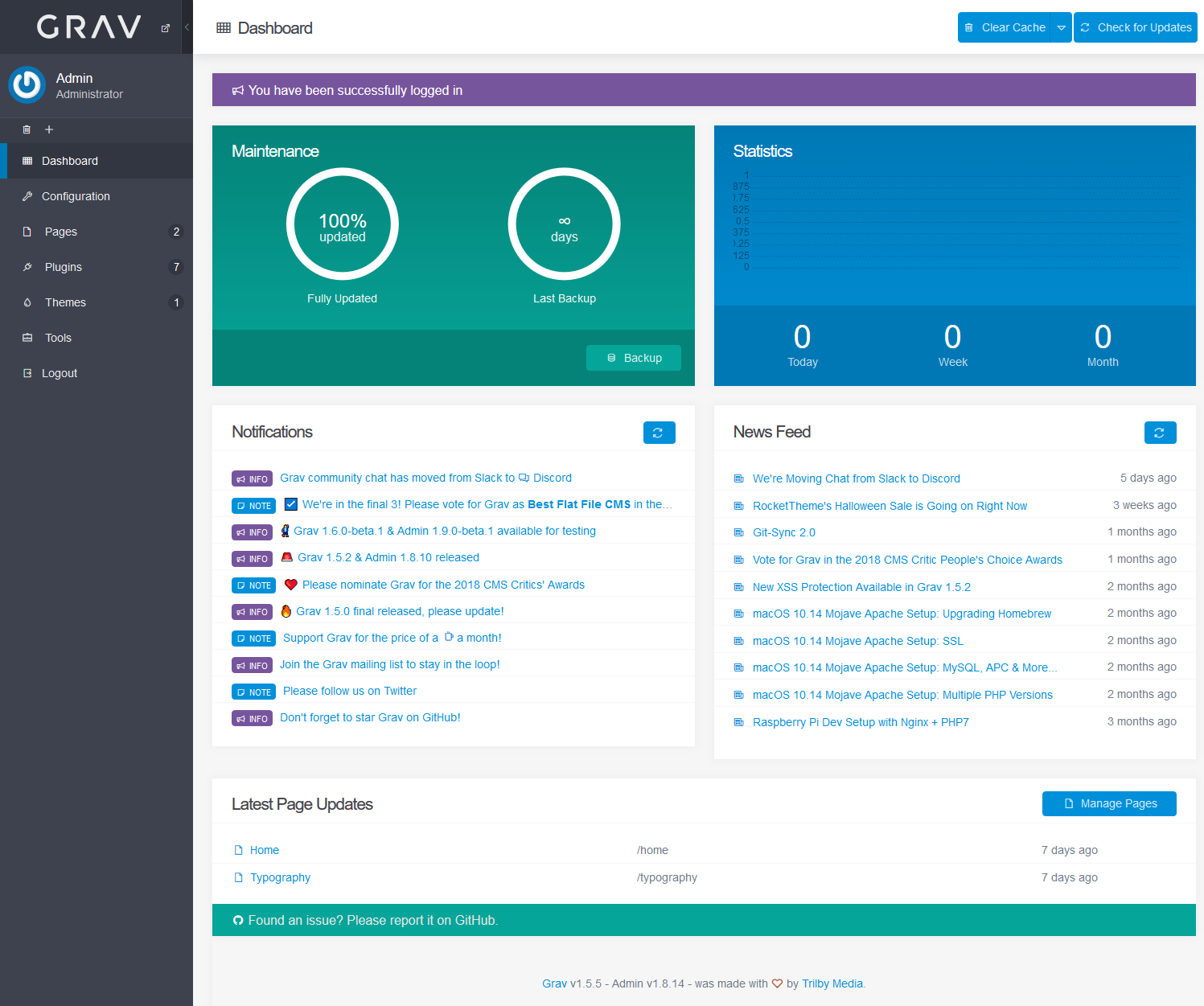Open the Support Grav notification
Image resolution: width=1204 pixels, height=1006 pixels.
[392, 638]
